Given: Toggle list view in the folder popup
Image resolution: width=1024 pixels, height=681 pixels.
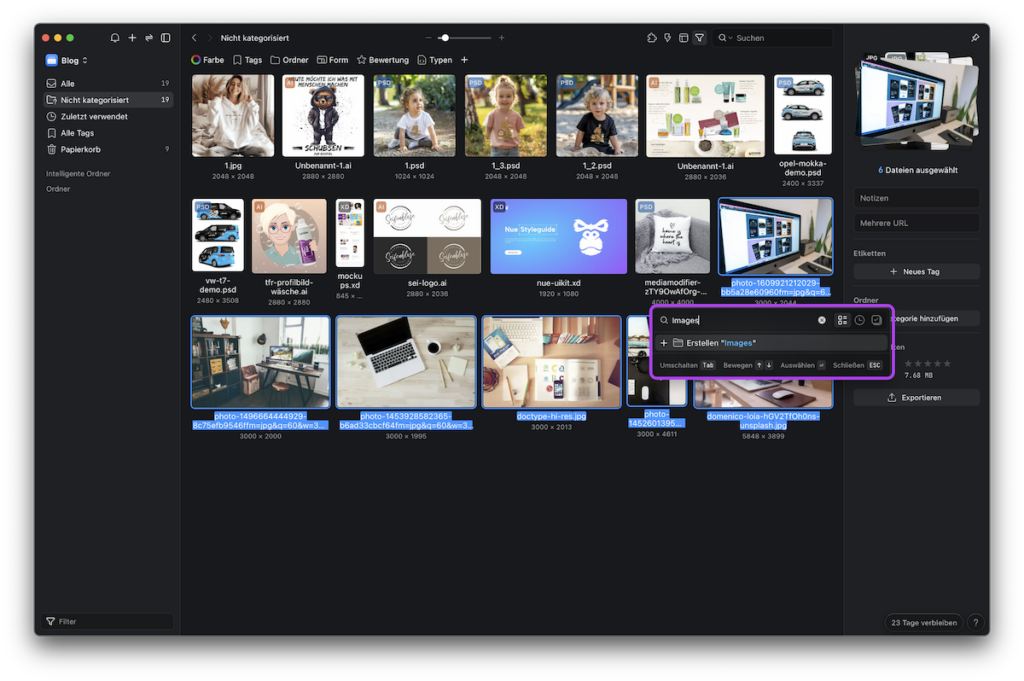Looking at the screenshot, I should tap(842, 321).
